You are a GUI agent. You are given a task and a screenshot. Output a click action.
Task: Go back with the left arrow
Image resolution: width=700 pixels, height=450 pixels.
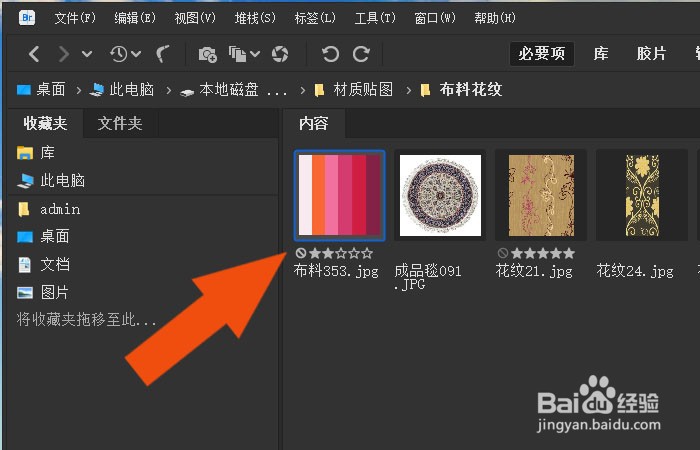click(34, 54)
